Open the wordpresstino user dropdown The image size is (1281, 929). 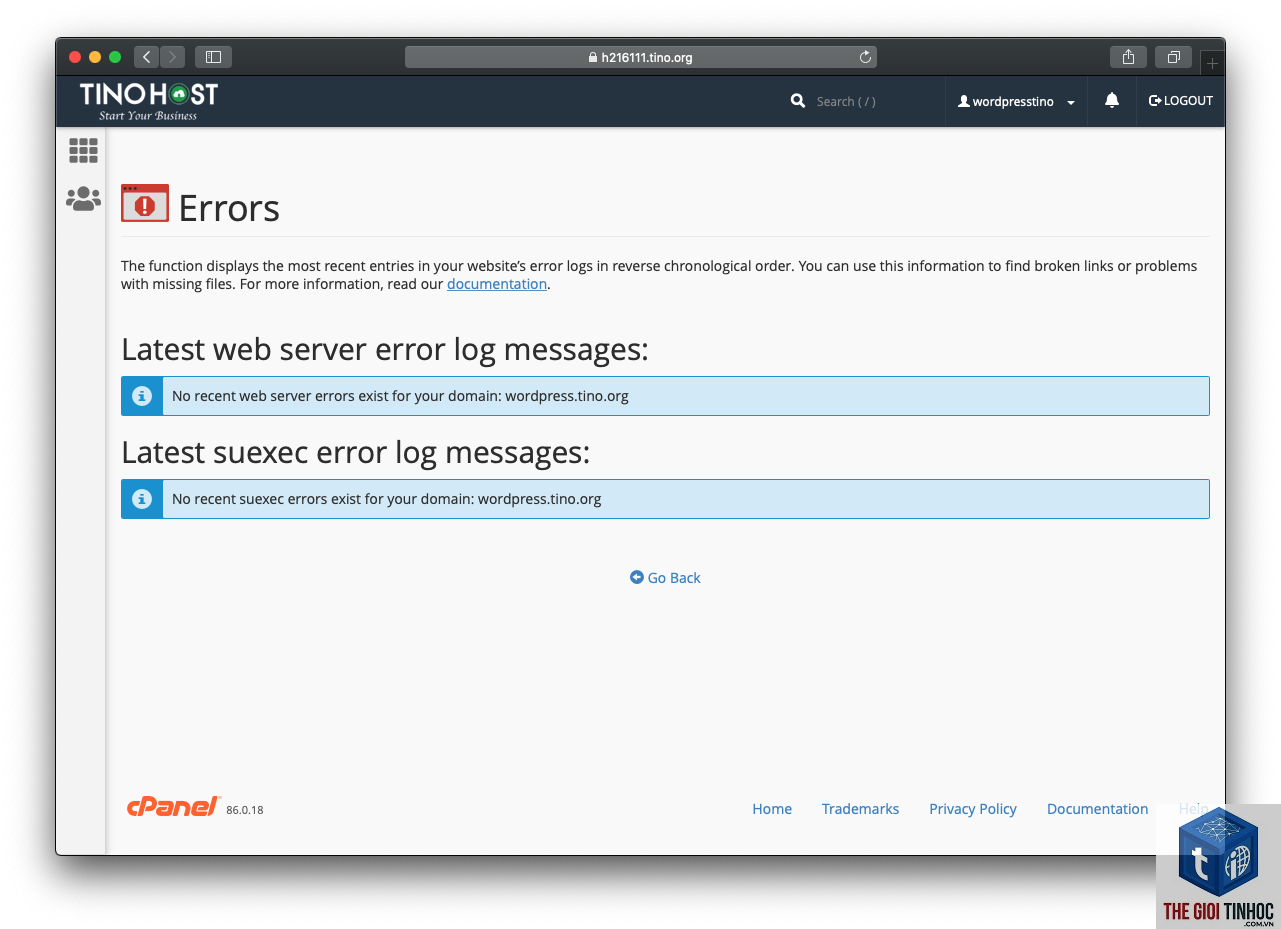pos(1016,101)
